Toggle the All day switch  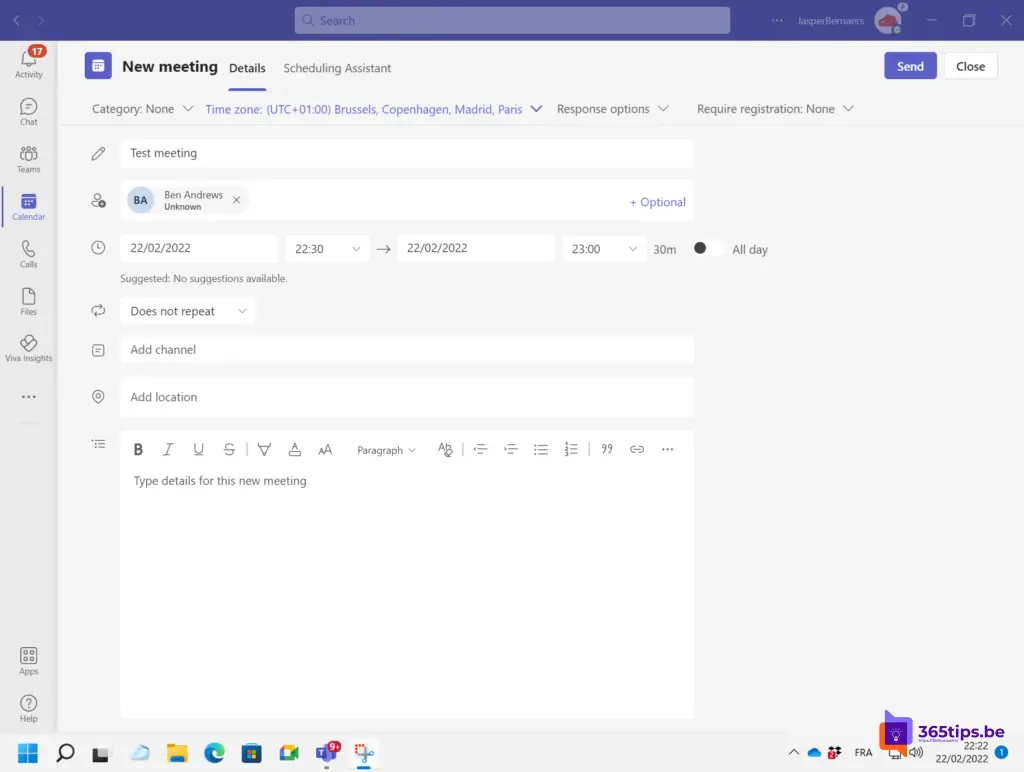coord(707,249)
